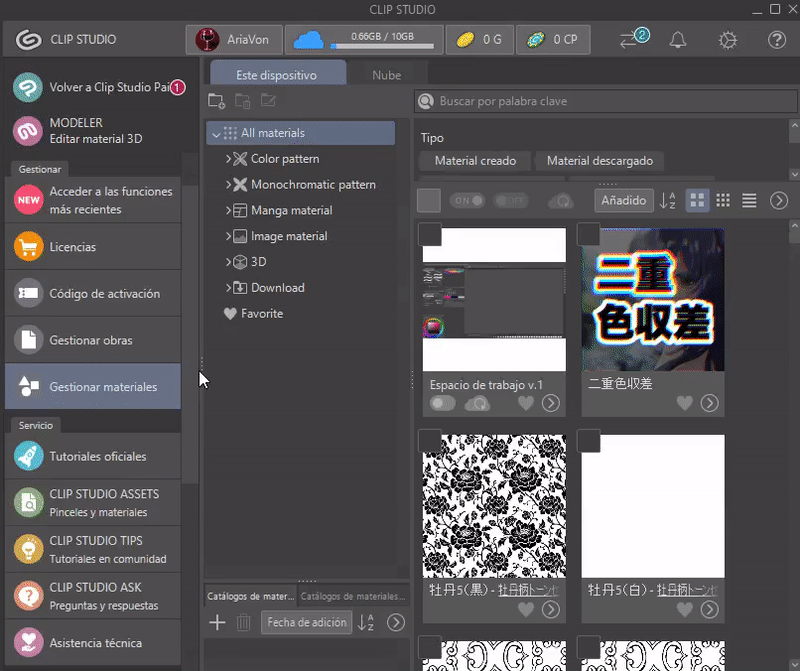The height and width of the screenshot is (671, 800).
Task: Open Código de activación
Action: pos(93,293)
